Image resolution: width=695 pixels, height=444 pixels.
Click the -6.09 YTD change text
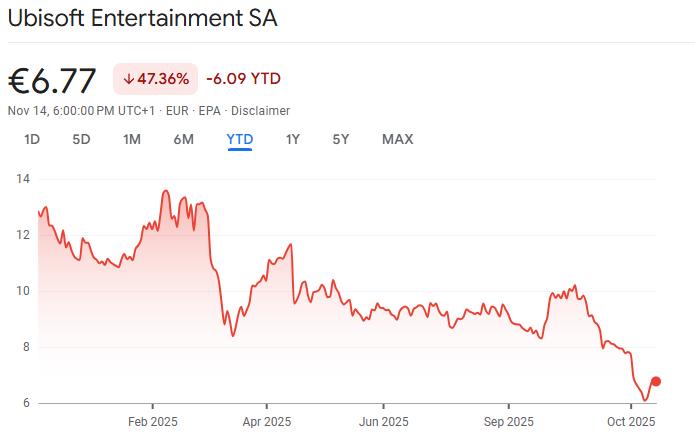pos(243,78)
